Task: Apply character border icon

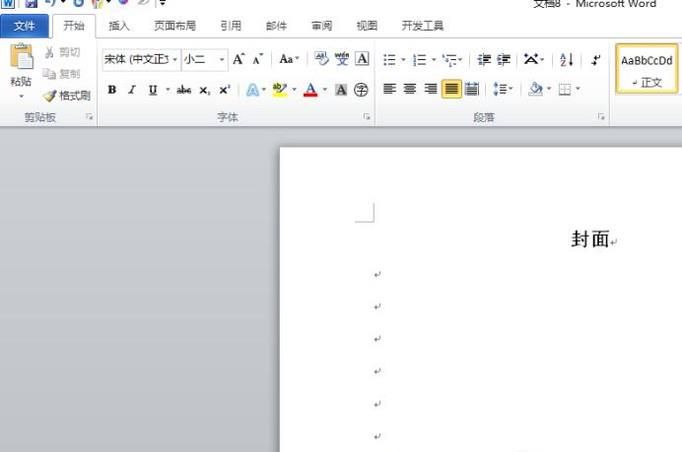Action: coord(362,59)
